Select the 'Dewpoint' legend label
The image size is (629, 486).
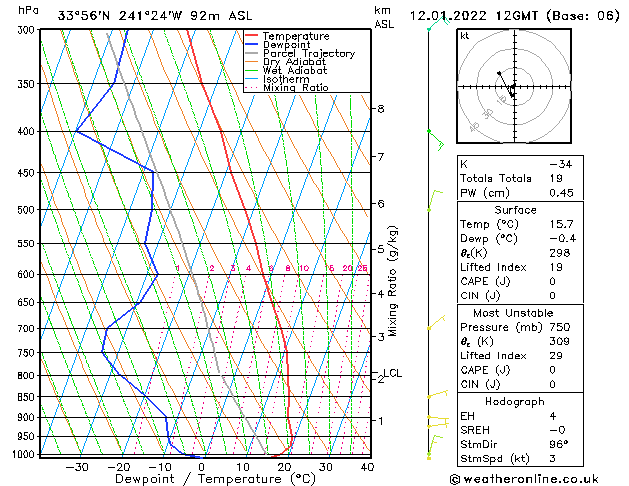point(286,45)
